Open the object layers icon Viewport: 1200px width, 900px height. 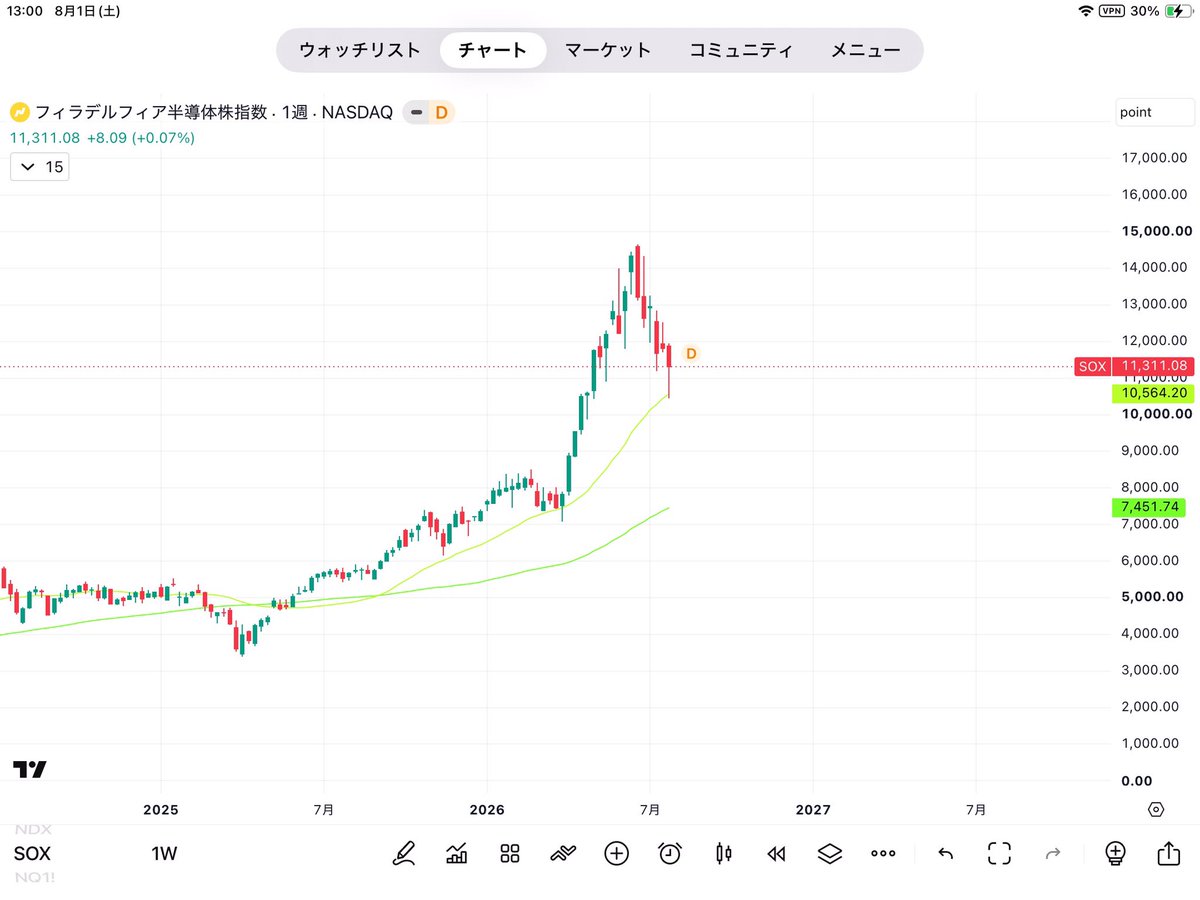[829, 853]
